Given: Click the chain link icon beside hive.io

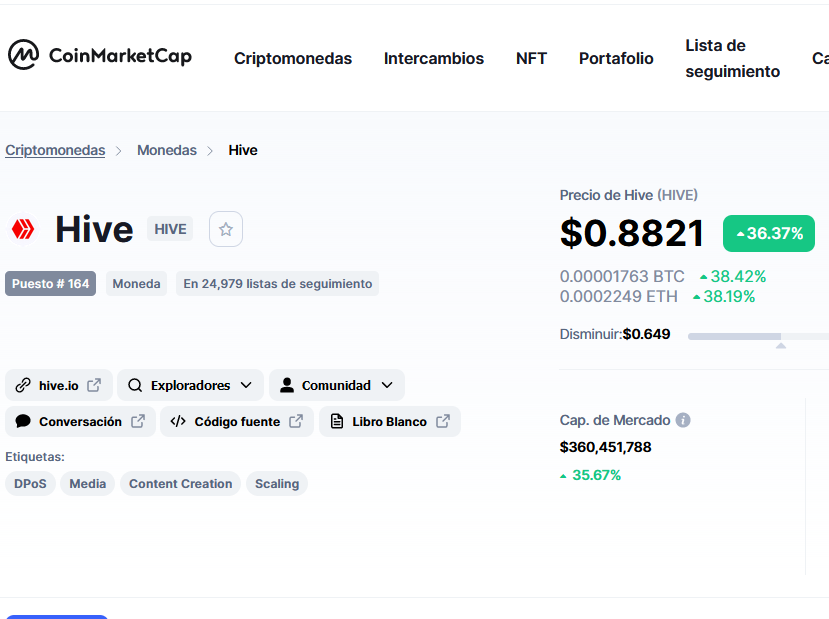Looking at the screenshot, I should click(x=23, y=385).
